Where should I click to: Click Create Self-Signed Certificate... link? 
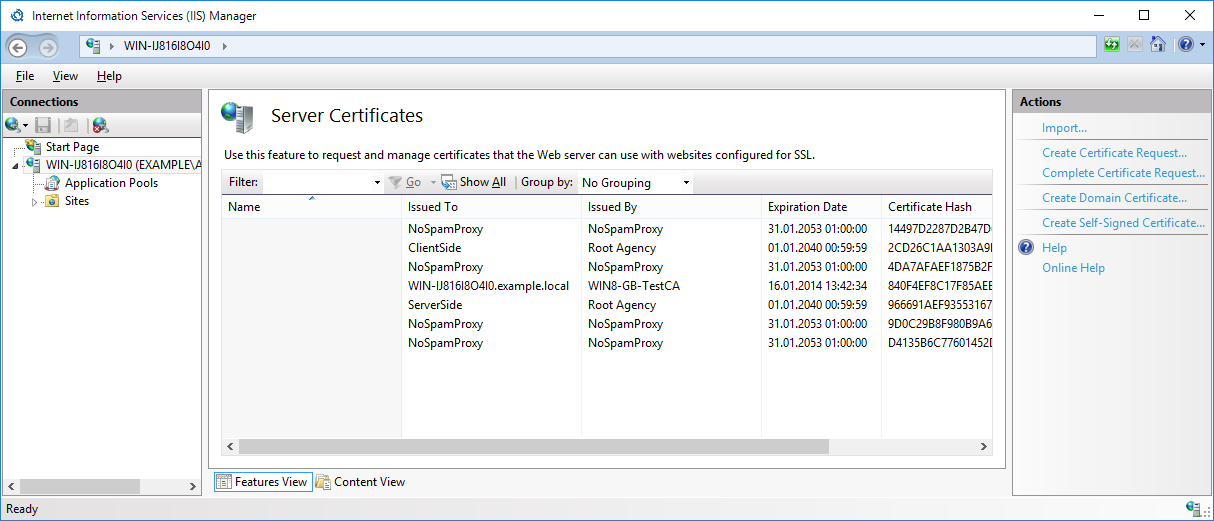(1123, 223)
